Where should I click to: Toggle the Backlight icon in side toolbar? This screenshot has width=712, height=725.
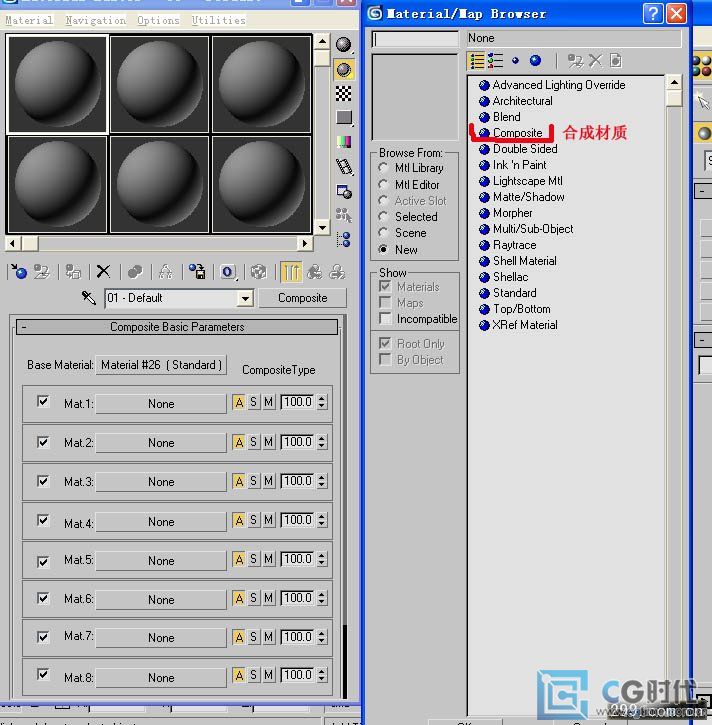pos(344,69)
